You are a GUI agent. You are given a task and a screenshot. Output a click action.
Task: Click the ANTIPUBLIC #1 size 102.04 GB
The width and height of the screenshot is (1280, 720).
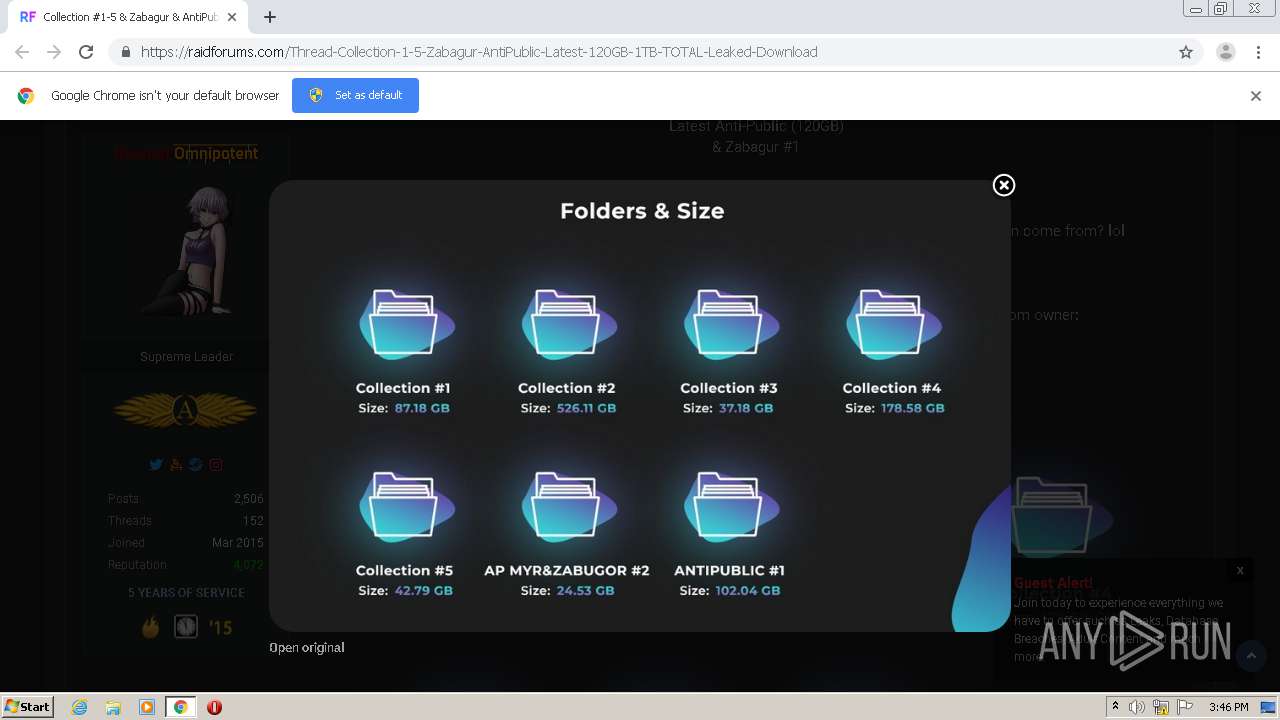point(748,591)
